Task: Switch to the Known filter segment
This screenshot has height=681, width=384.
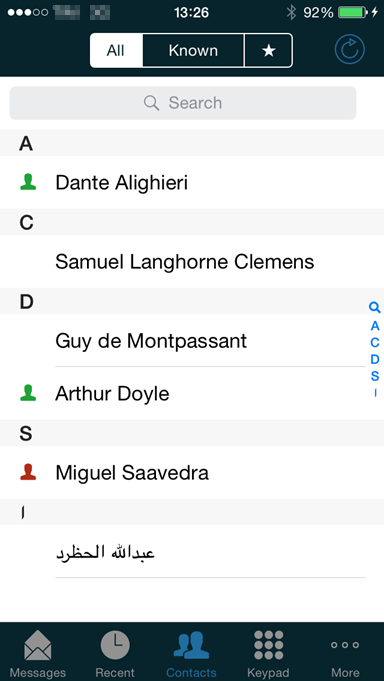Action: 193,51
